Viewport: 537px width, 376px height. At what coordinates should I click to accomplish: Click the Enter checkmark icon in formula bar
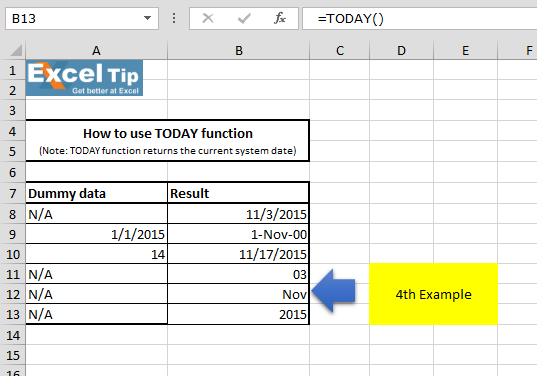244,18
